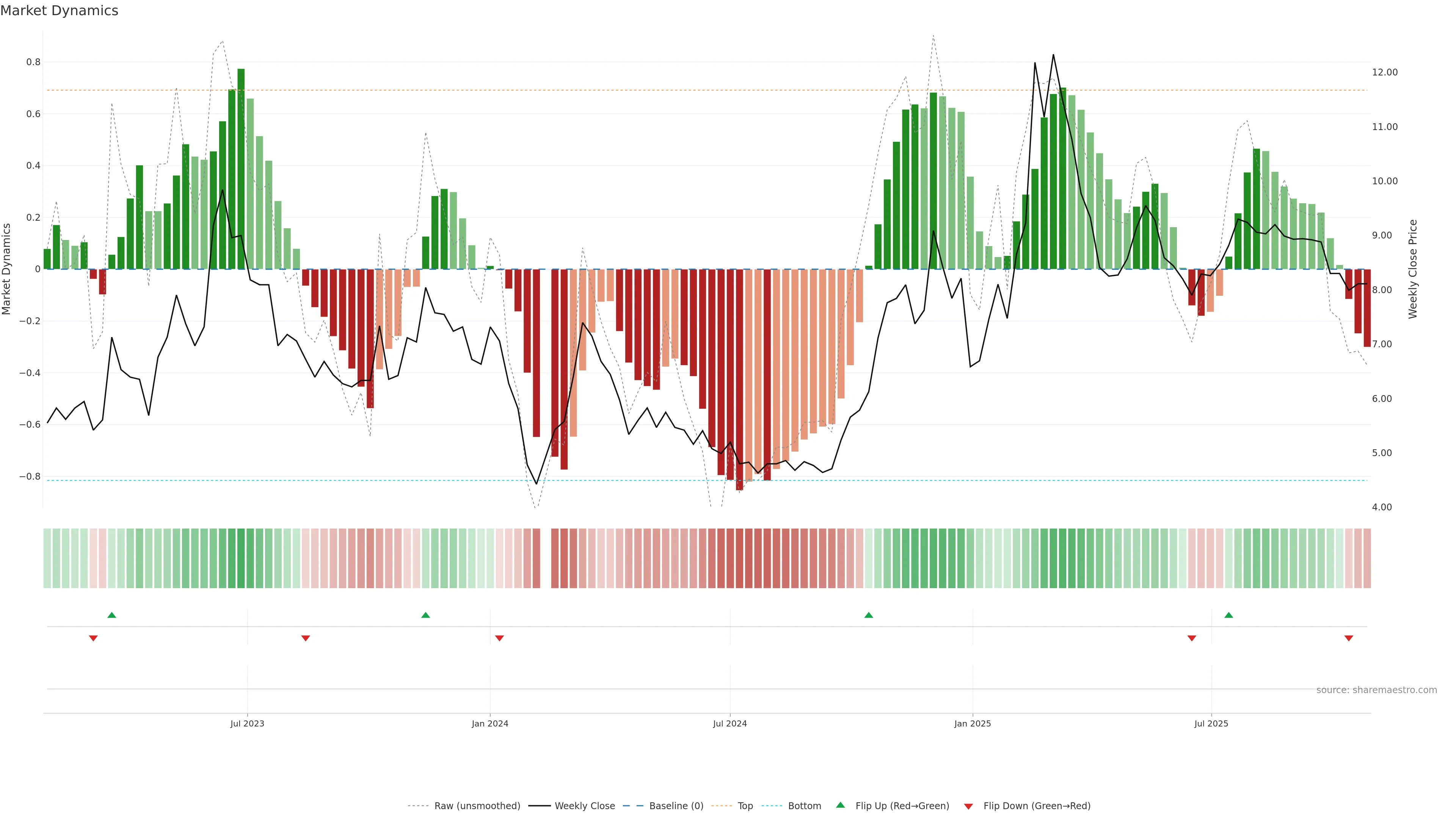This screenshot has width=1456, height=819.
Task: Click the flip-up triangle after Jul 2025
Action: tap(1229, 615)
